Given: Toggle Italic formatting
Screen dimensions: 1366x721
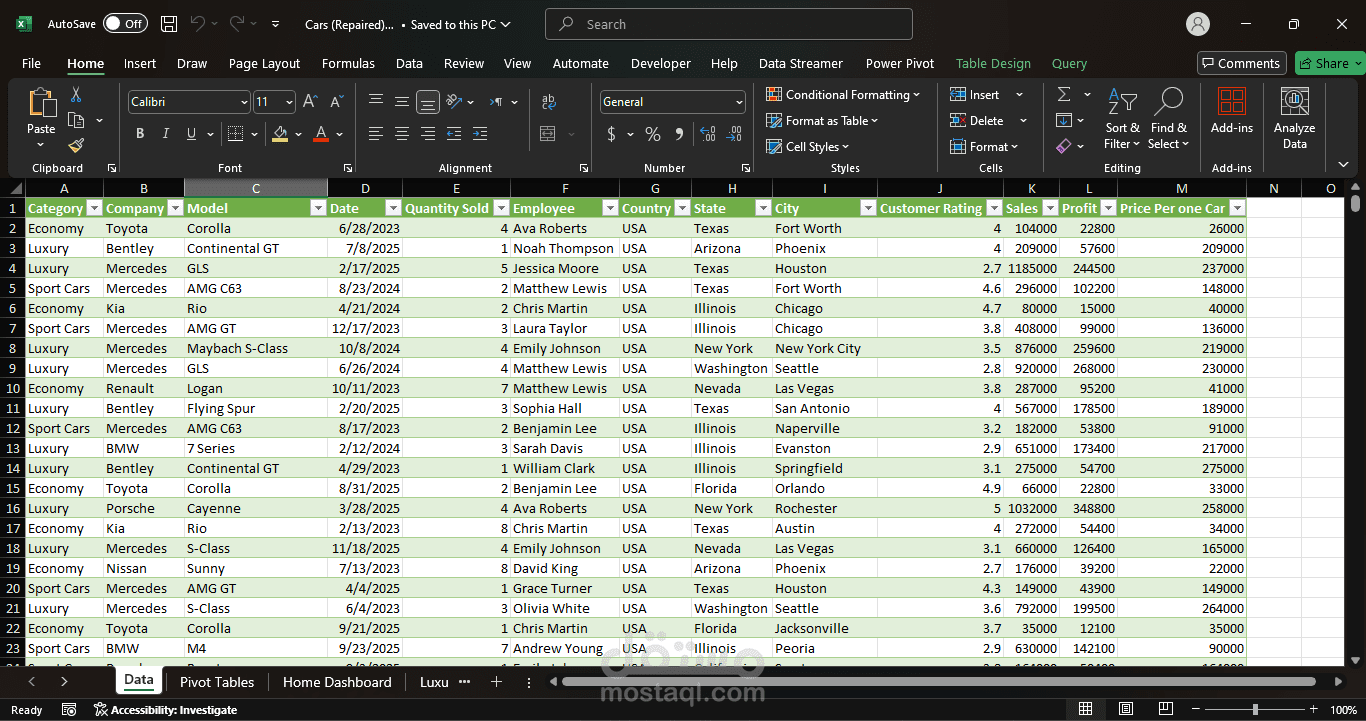Looking at the screenshot, I should [x=166, y=134].
